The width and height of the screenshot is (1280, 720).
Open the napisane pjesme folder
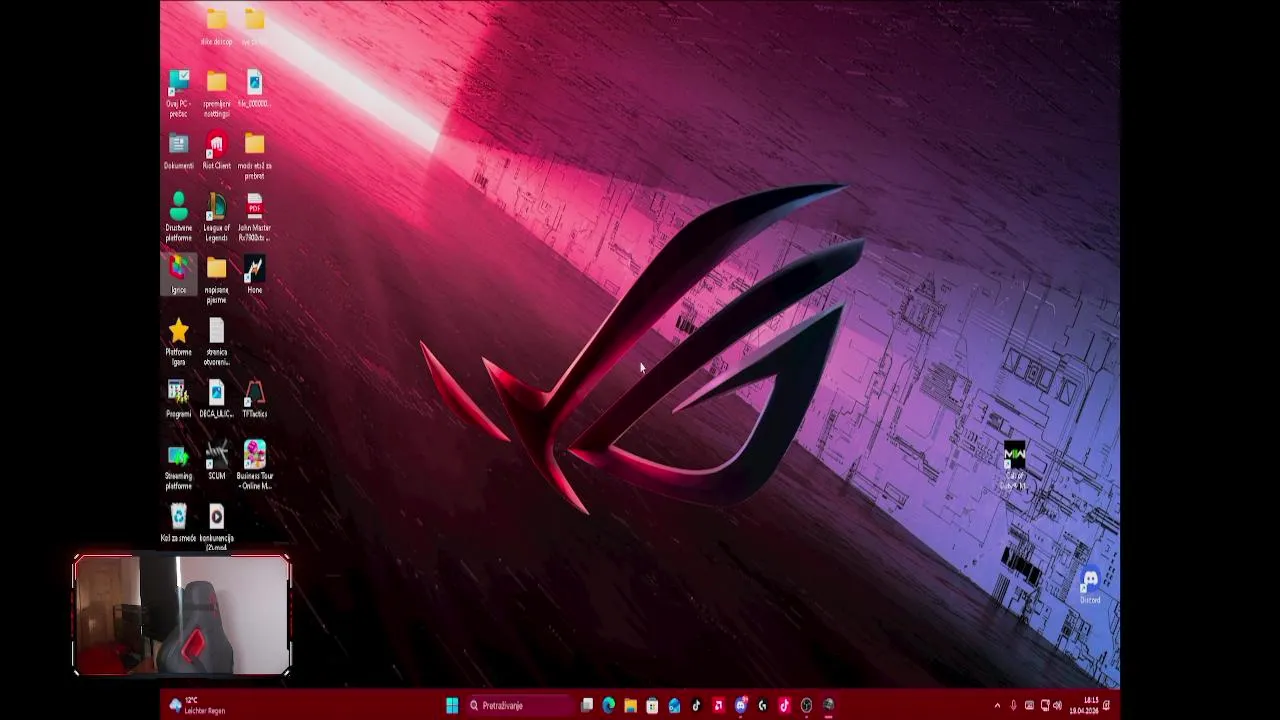point(216,280)
